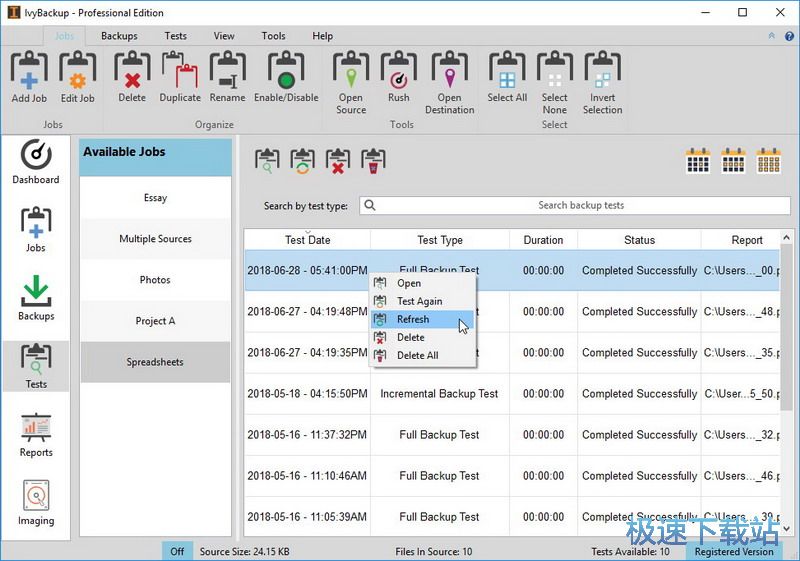Go to Reports in the left sidebar
This screenshot has height=561, width=800.
point(36,434)
